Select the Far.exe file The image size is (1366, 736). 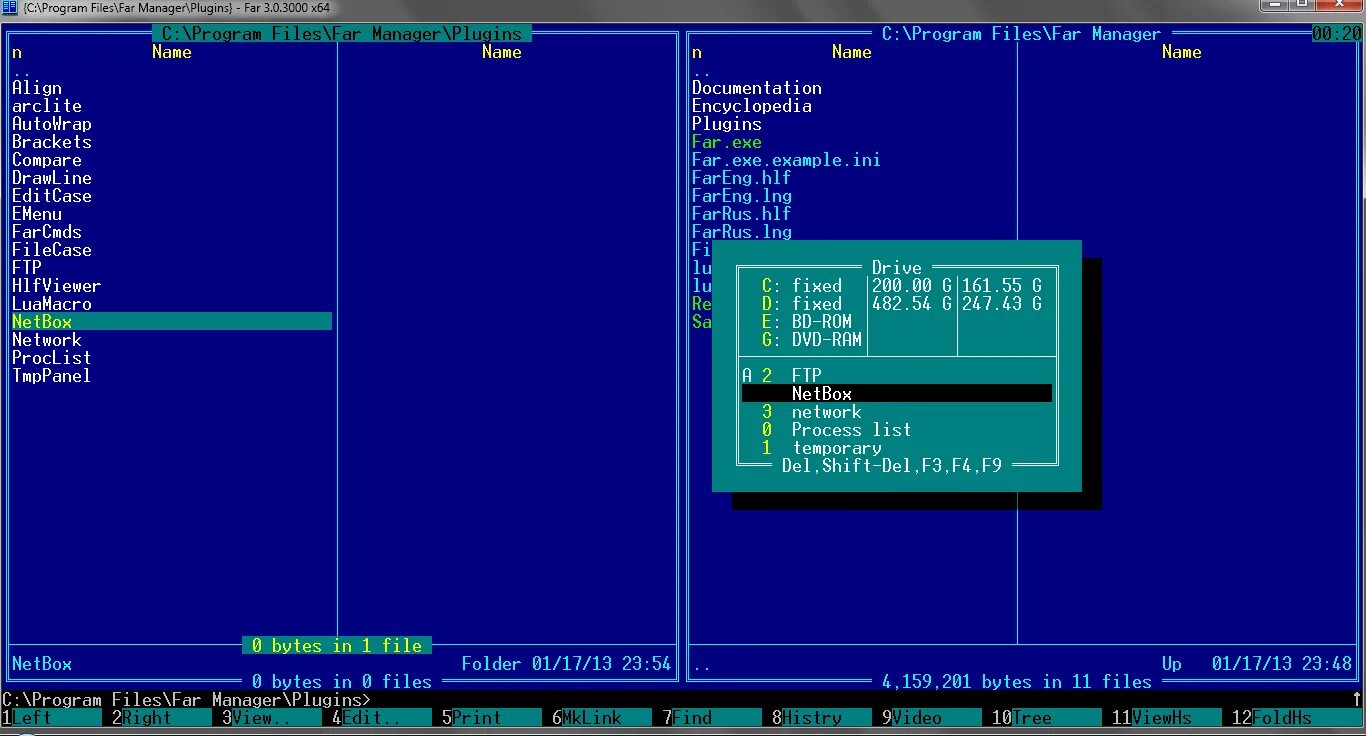pos(727,142)
